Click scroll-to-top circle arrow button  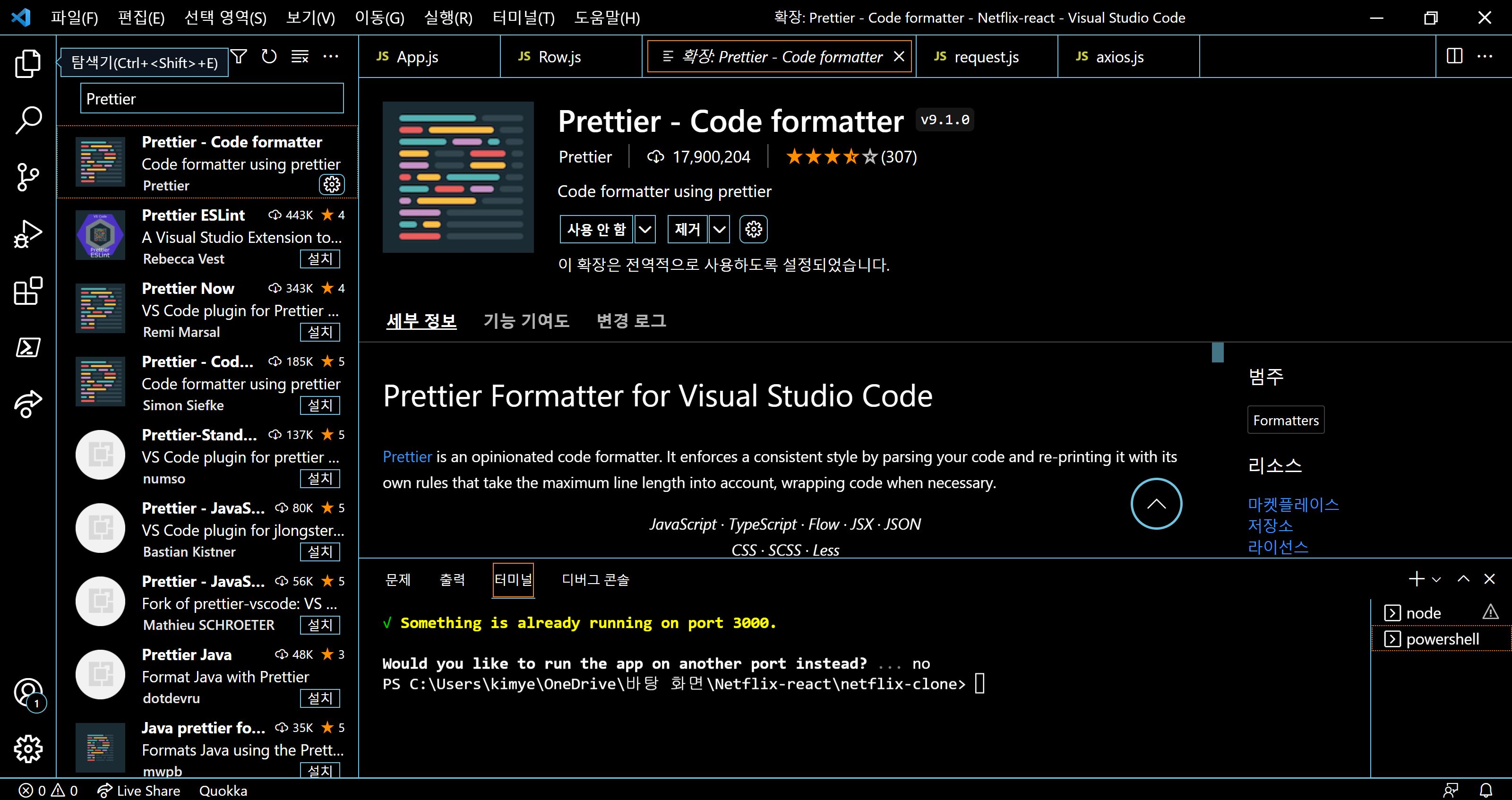click(1156, 504)
